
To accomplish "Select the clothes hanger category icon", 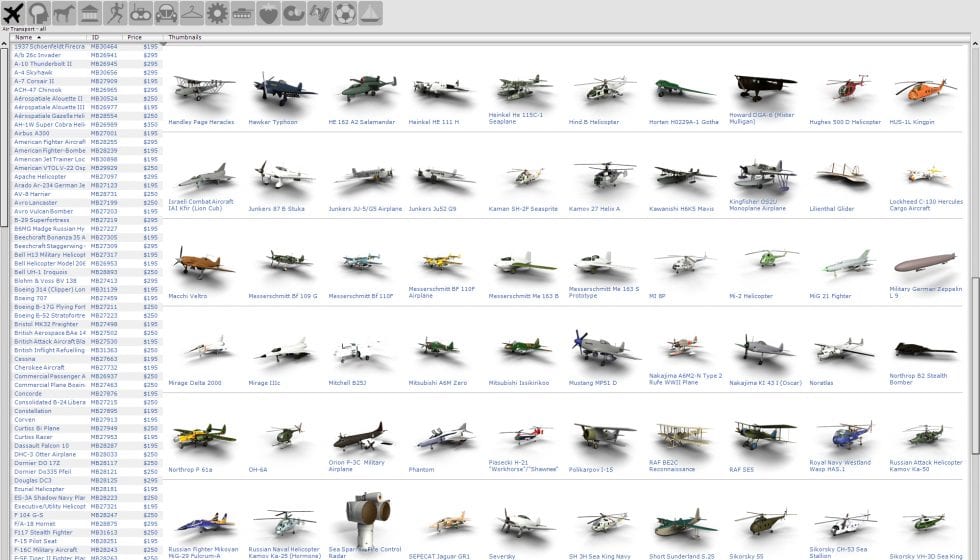I will click(192, 13).
